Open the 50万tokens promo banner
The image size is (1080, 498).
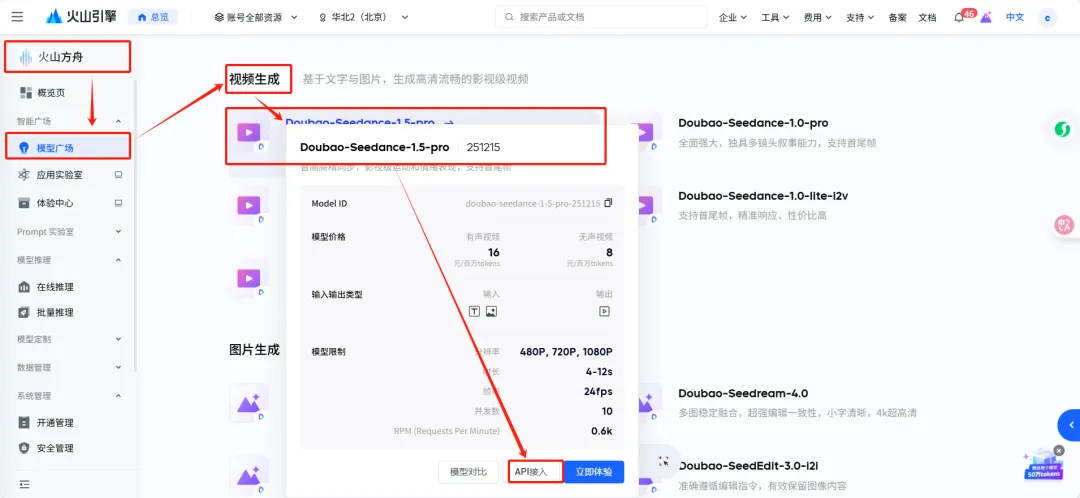1041,467
